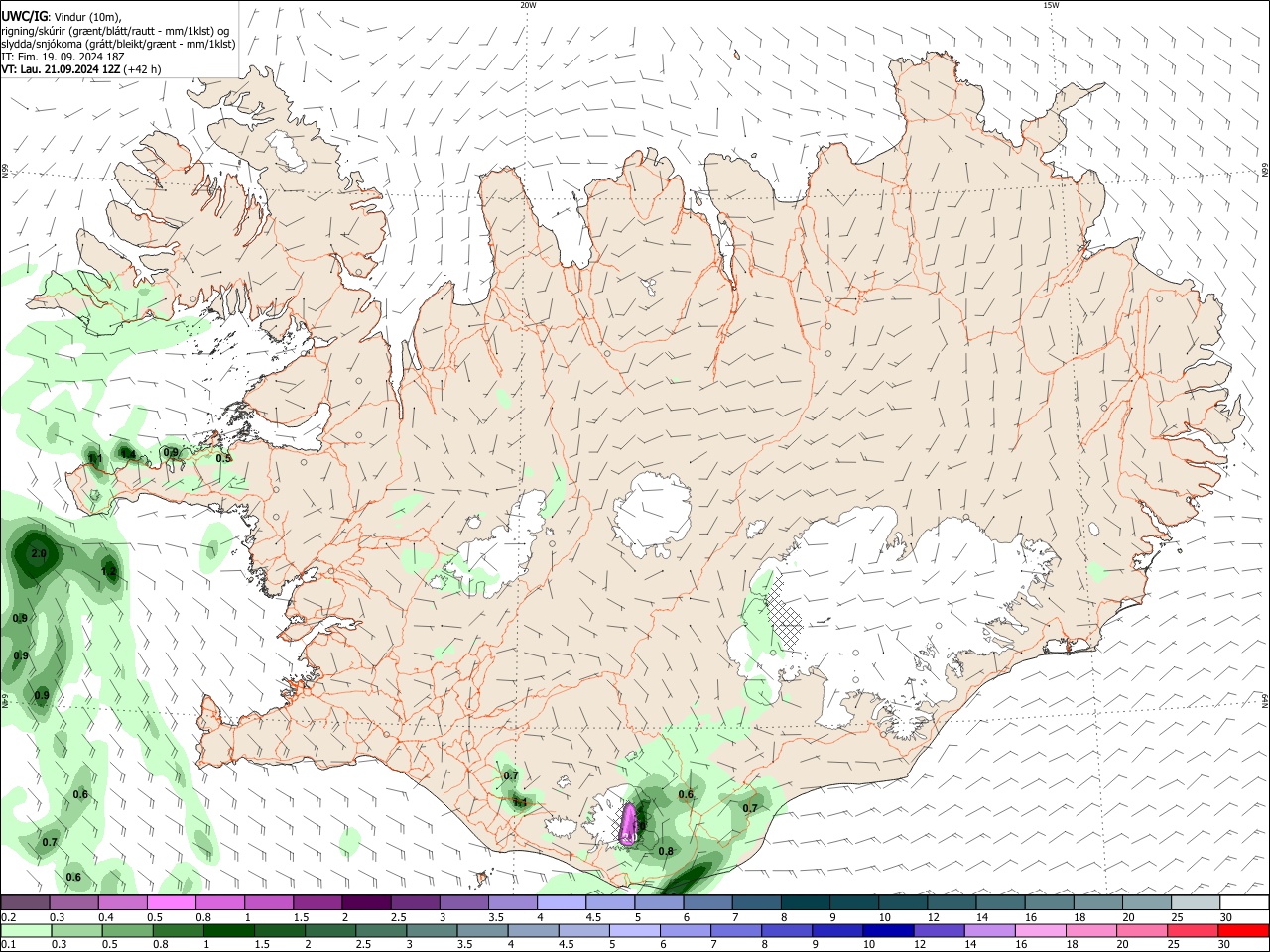Click the '0.8' rainfall value on the map
Image resolution: width=1270 pixels, height=952 pixels.
(666, 851)
